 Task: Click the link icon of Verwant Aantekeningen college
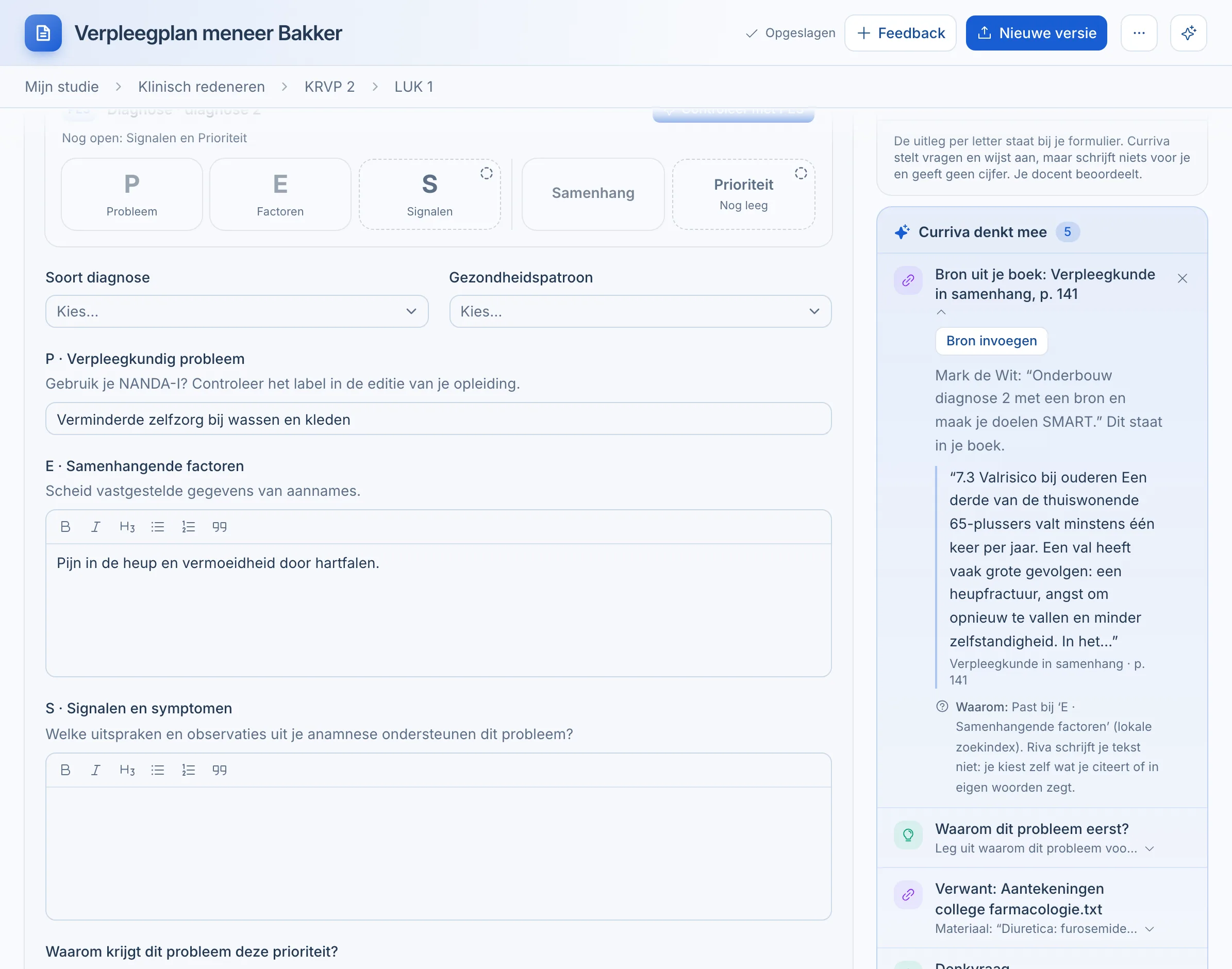(908, 895)
